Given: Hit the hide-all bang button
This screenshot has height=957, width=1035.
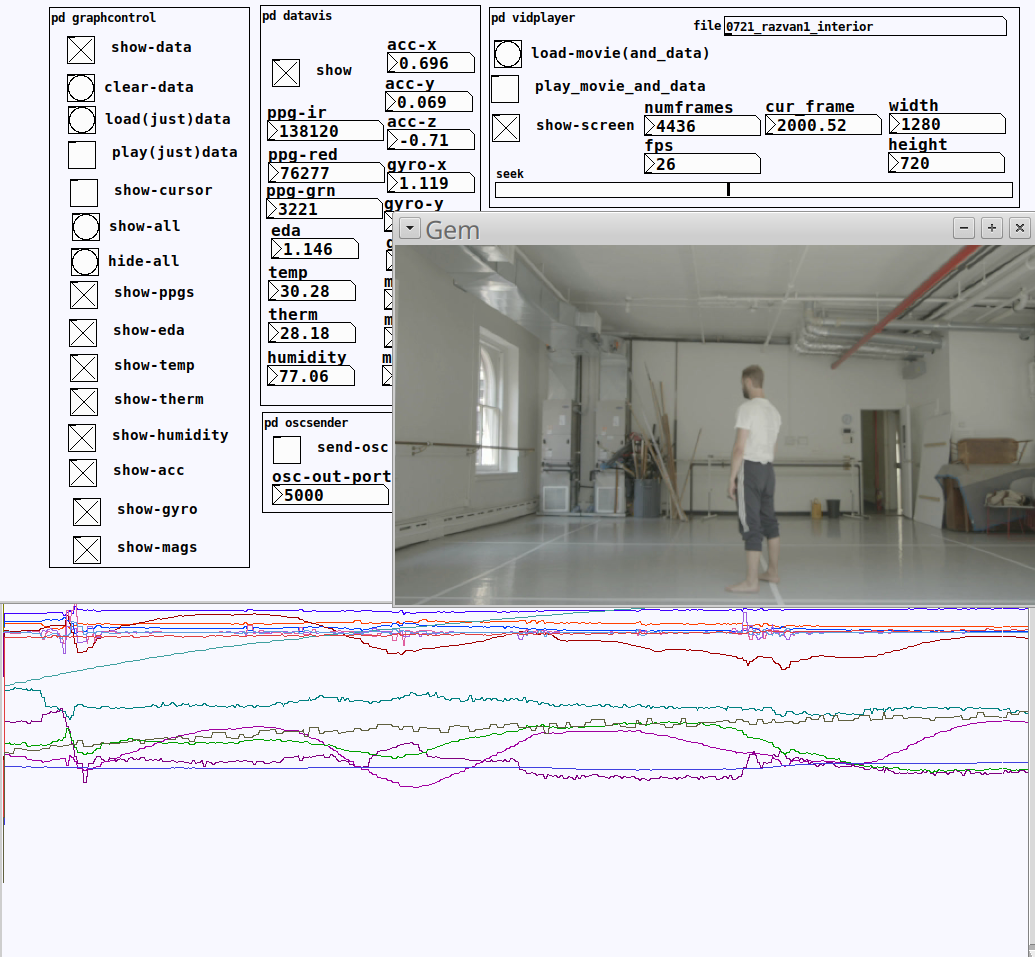Looking at the screenshot, I should [x=85, y=262].
